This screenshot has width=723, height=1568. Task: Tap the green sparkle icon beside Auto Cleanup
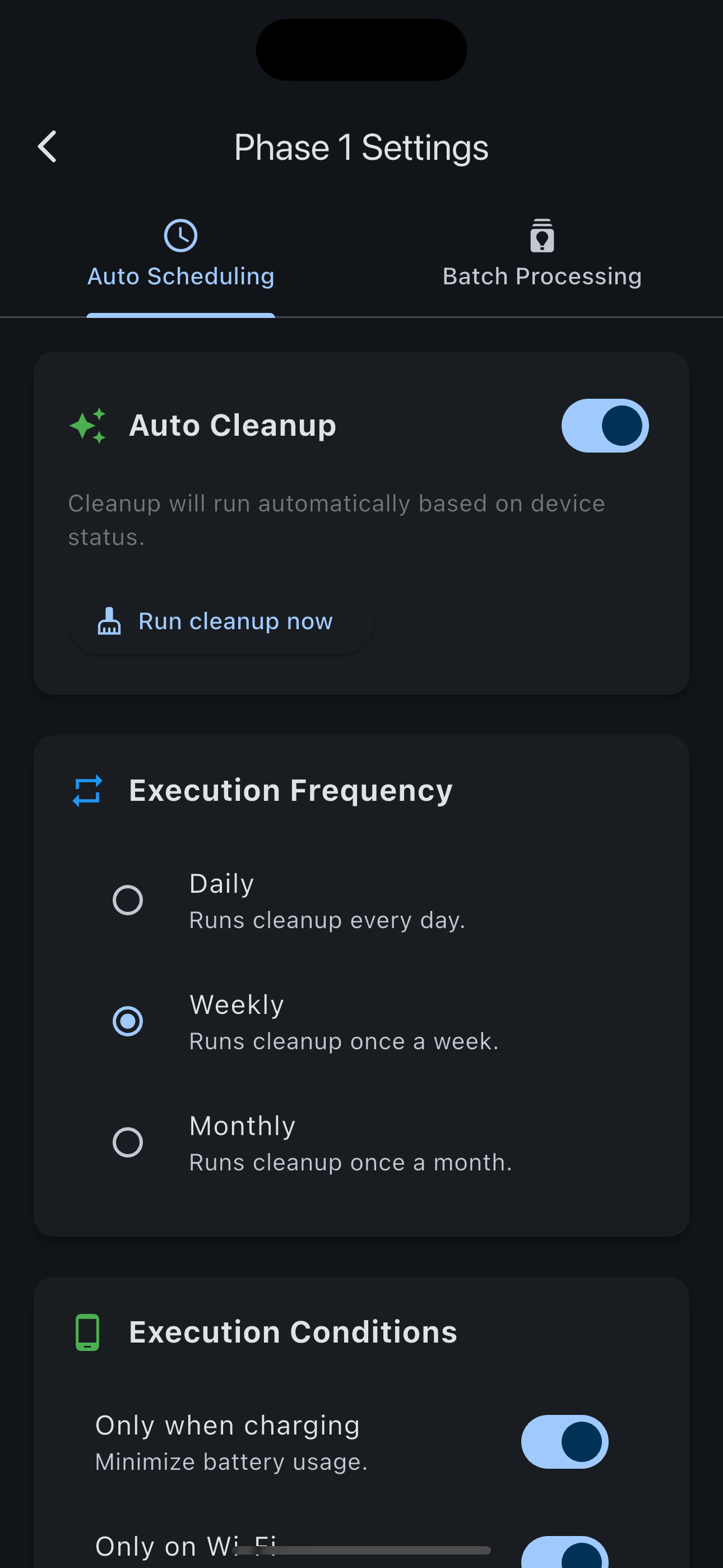(87, 426)
